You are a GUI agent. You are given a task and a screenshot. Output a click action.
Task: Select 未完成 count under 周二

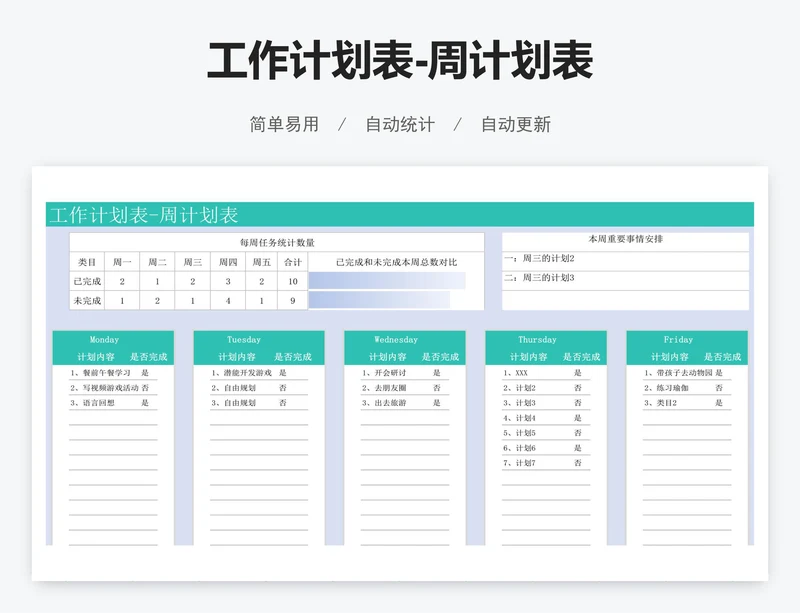pos(157,301)
